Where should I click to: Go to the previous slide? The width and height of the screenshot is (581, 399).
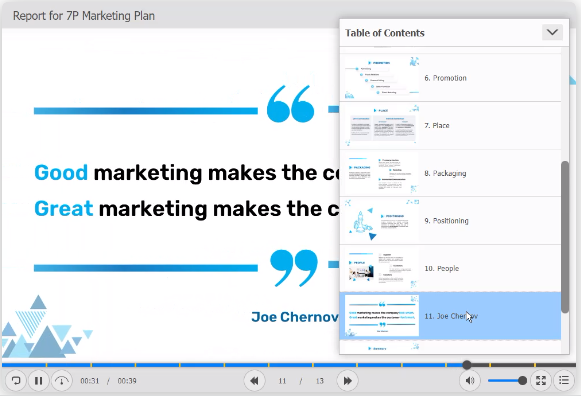click(x=255, y=380)
